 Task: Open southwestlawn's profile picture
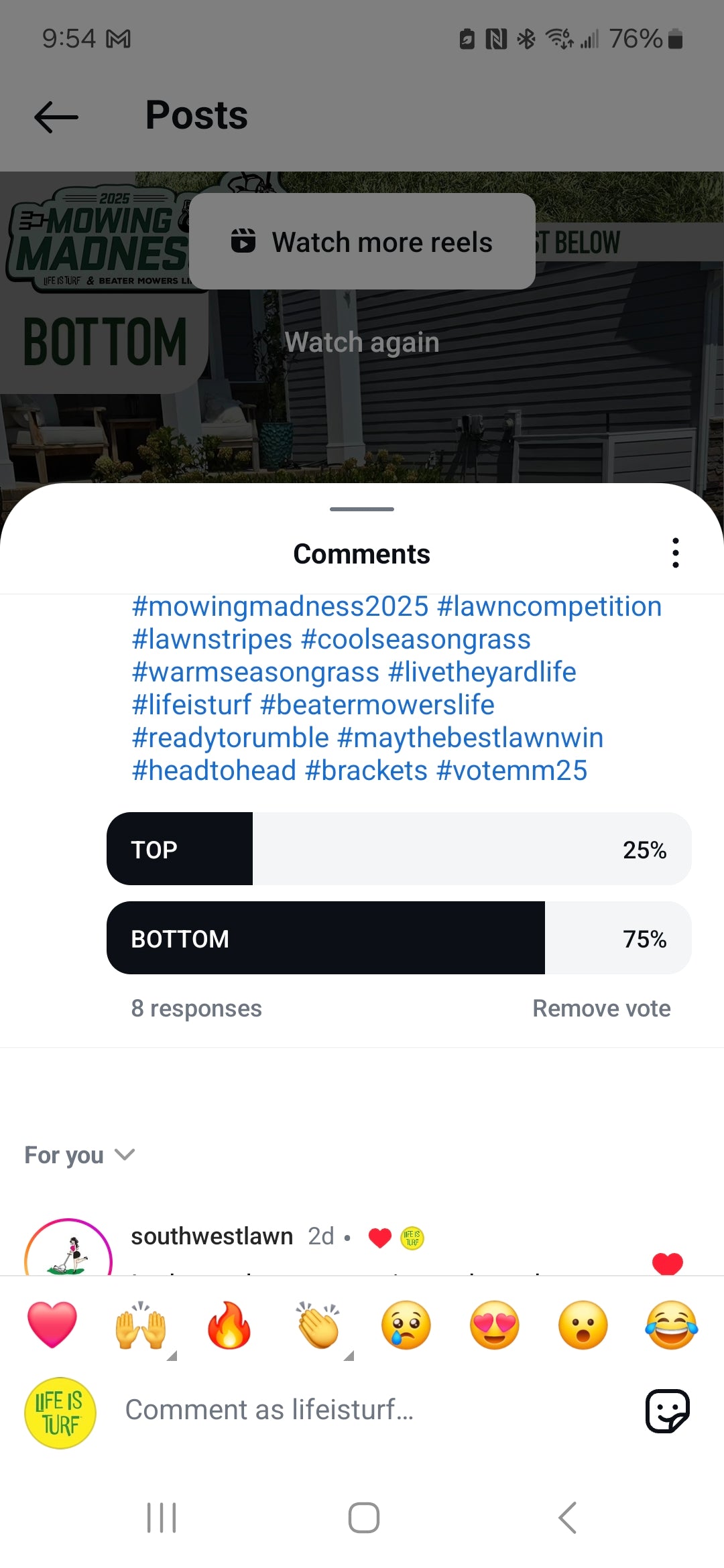pos(68,1252)
